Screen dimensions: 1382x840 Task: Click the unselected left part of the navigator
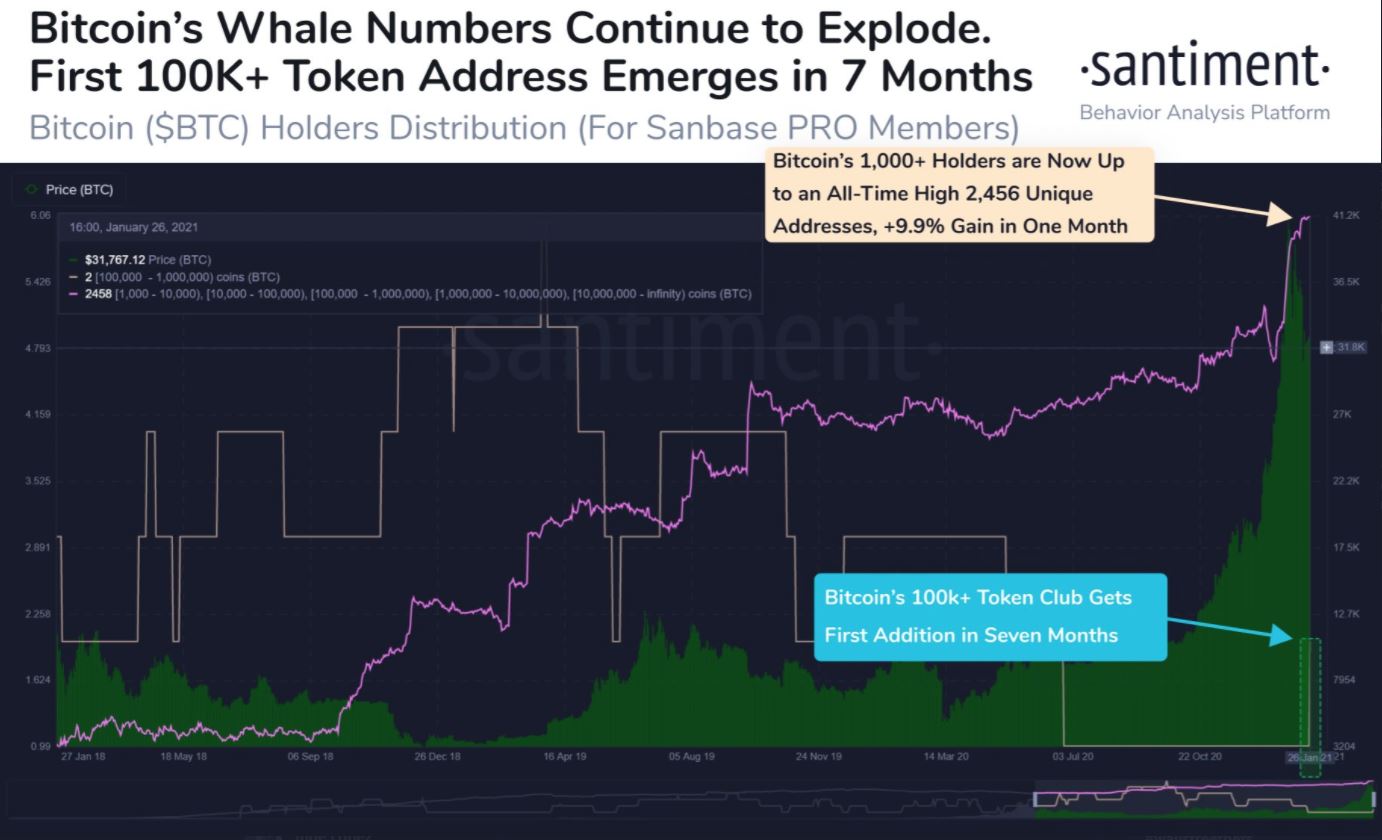click(x=520, y=798)
